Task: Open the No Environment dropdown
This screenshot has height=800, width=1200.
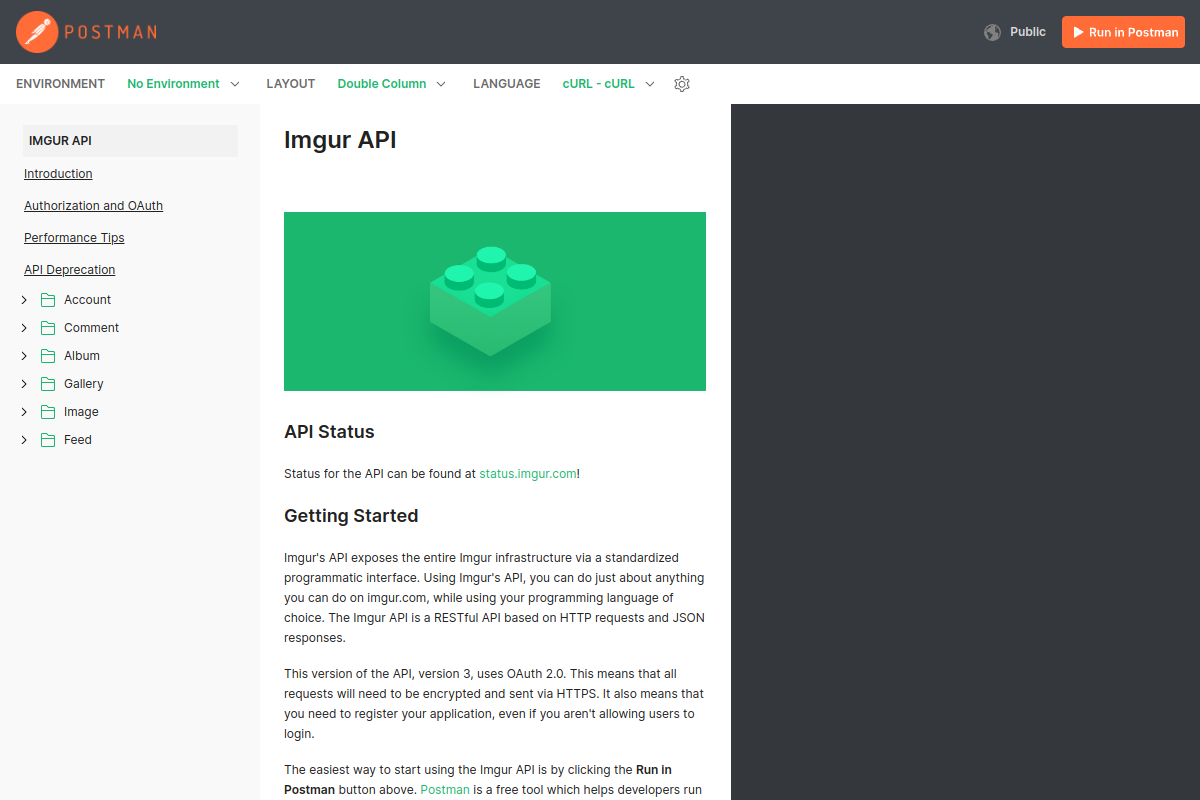Action: (184, 84)
